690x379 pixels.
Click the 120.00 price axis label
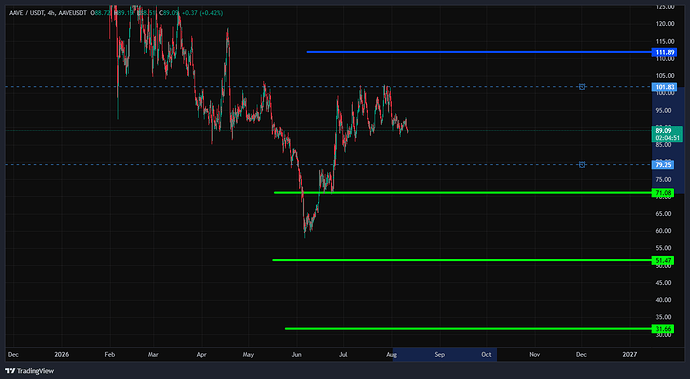pos(664,24)
